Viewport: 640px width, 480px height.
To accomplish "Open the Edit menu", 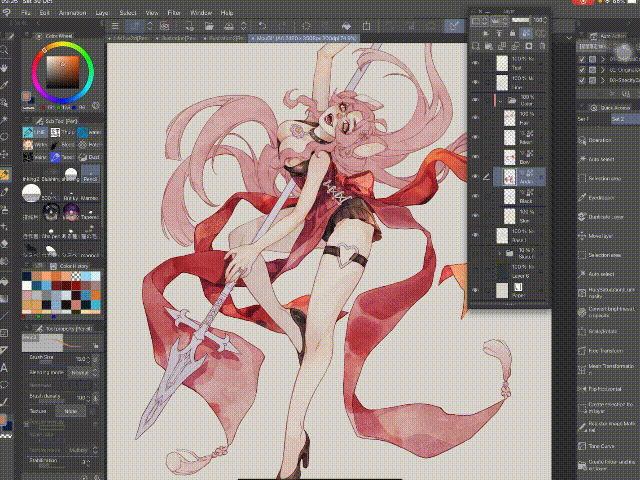I will 44,13.
